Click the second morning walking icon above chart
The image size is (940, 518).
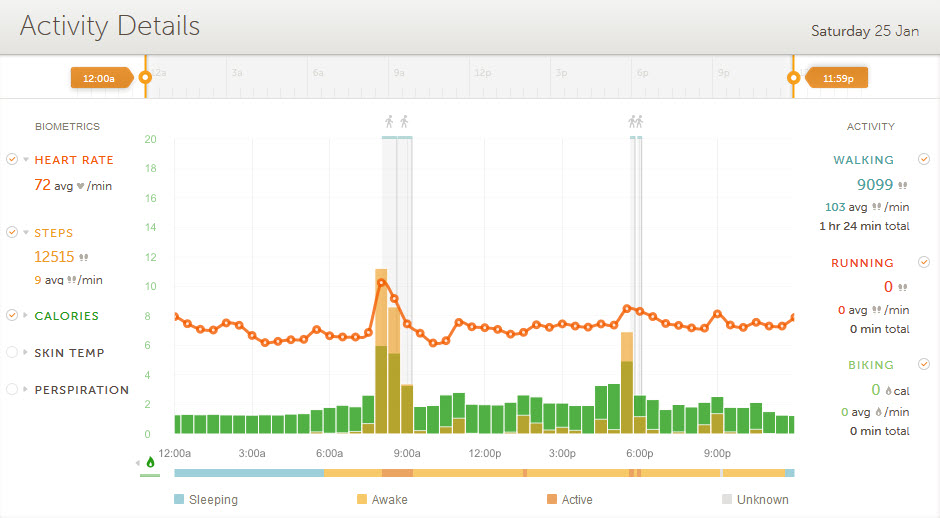click(x=404, y=122)
